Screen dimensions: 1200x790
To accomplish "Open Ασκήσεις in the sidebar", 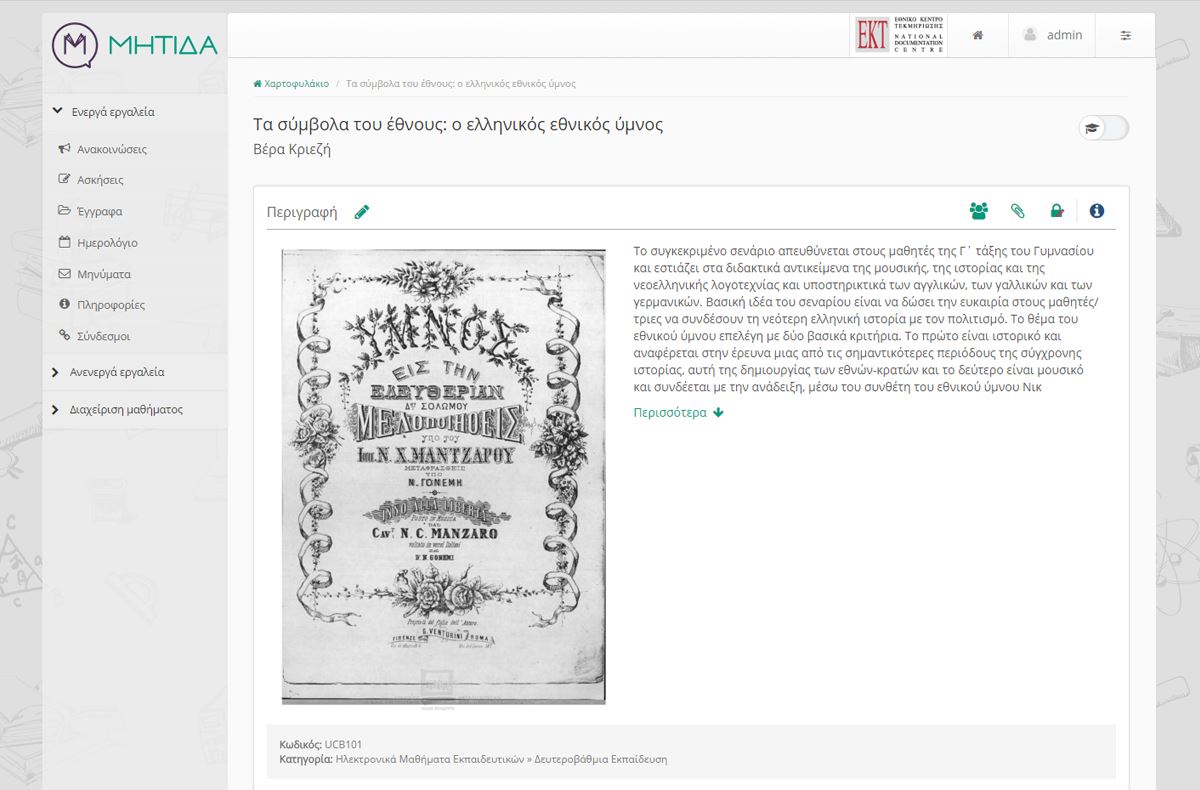I will point(100,180).
